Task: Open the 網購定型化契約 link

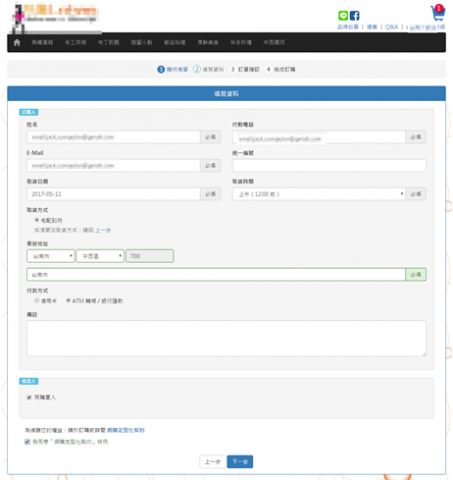Action: click(126, 430)
